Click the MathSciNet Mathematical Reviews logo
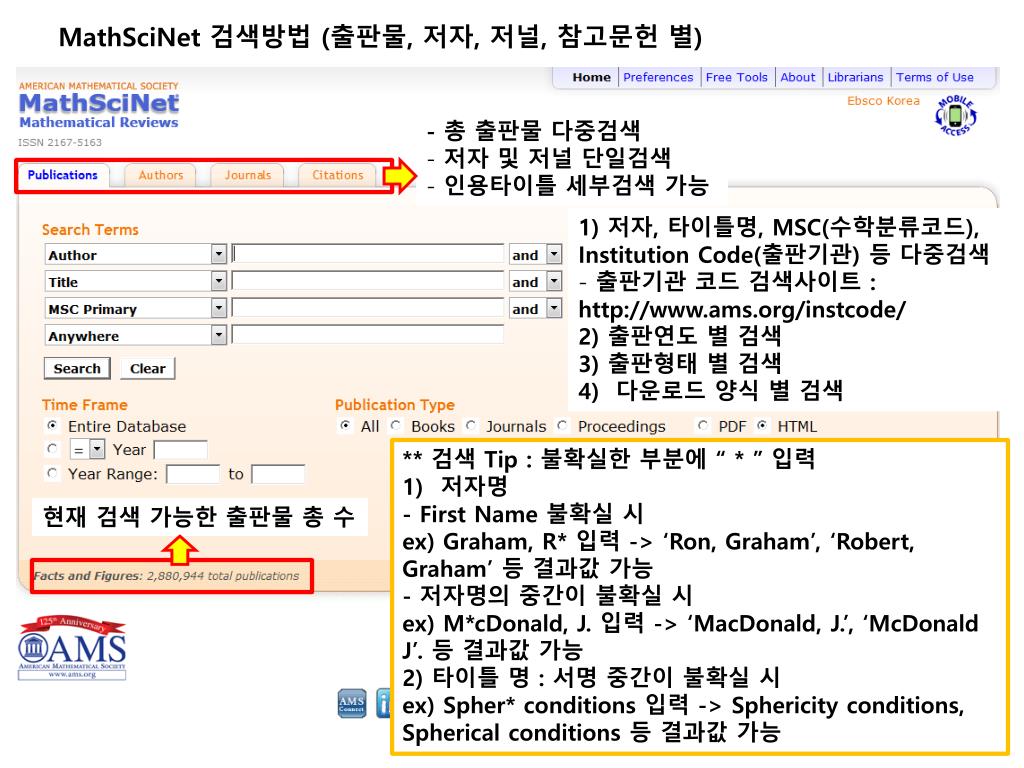This screenshot has width=1024, height=768. click(99, 105)
